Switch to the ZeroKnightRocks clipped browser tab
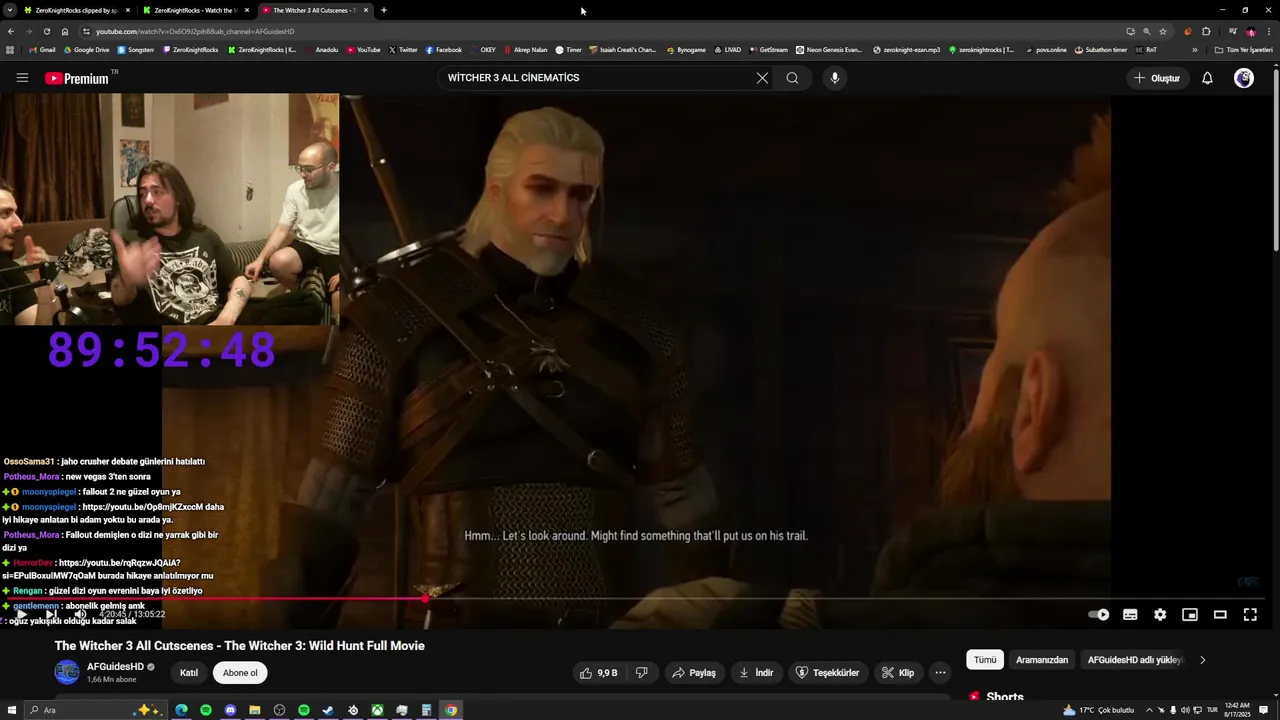This screenshot has height=720, width=1280. (x=77, y=10)
